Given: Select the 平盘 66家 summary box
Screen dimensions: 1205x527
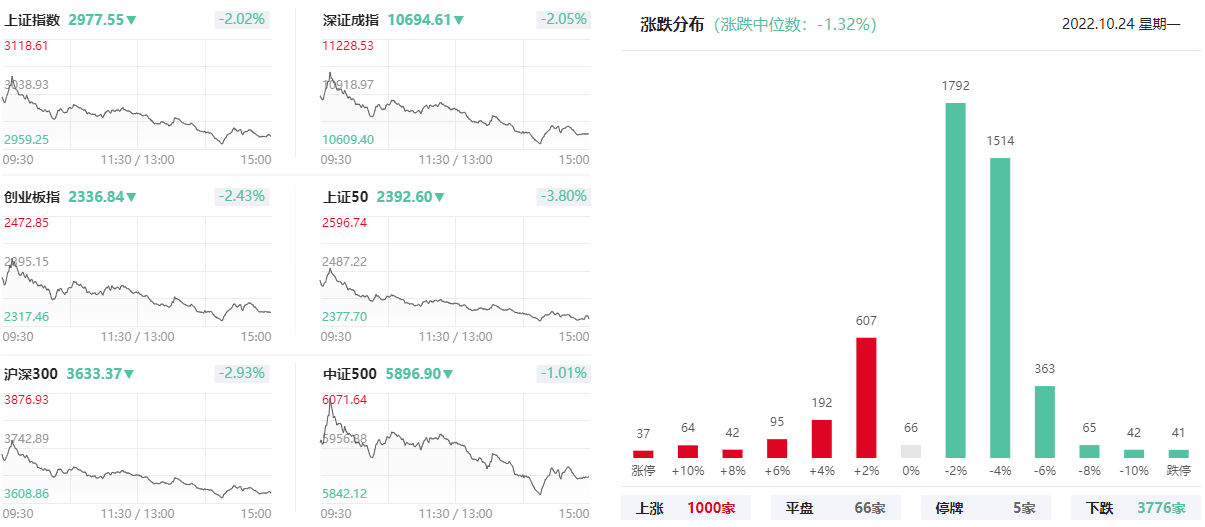Looking at the screenshot, I should (x=836, y=508).
